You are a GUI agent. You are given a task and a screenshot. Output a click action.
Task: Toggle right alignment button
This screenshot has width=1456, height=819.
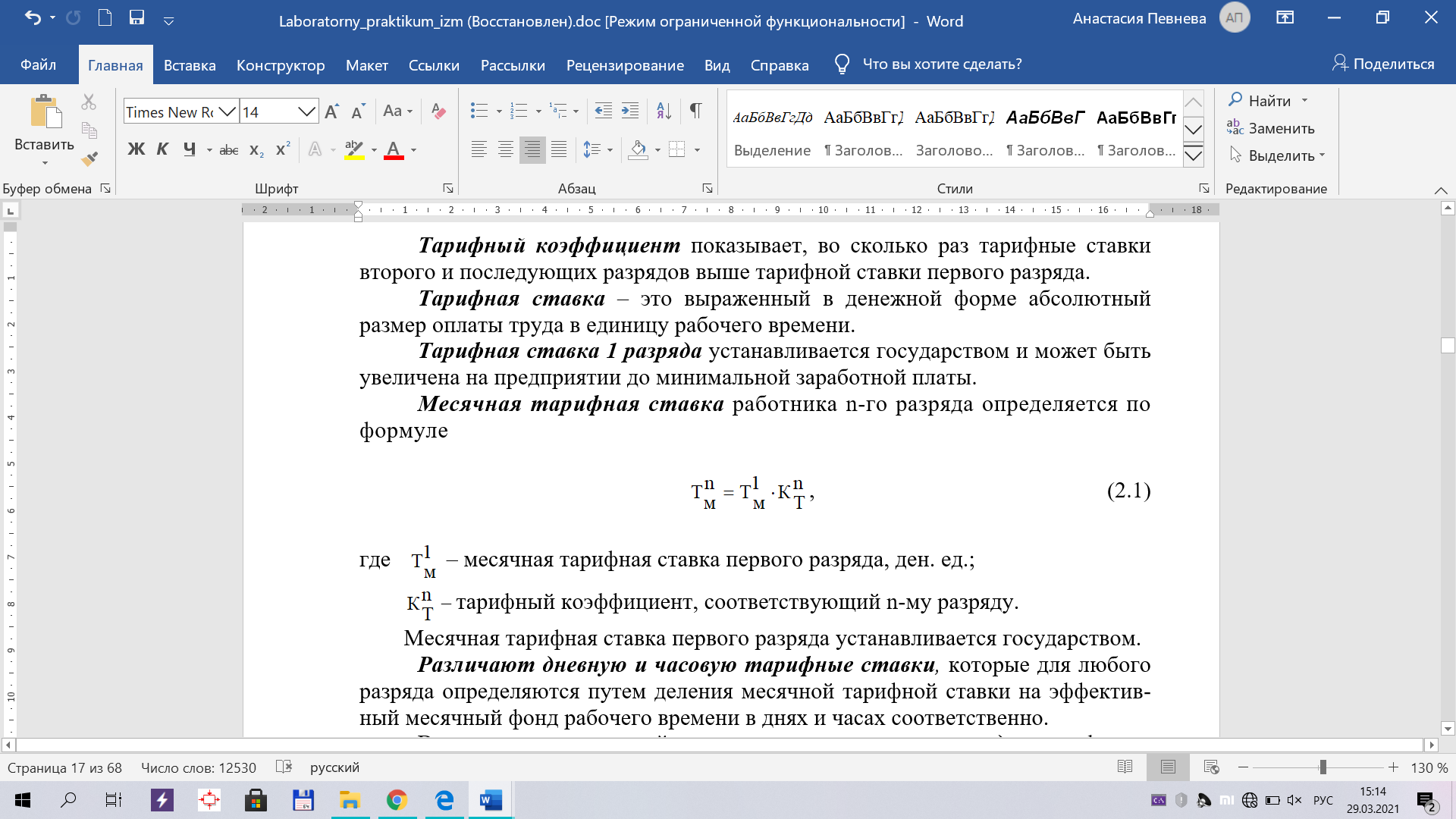point(532,149)
